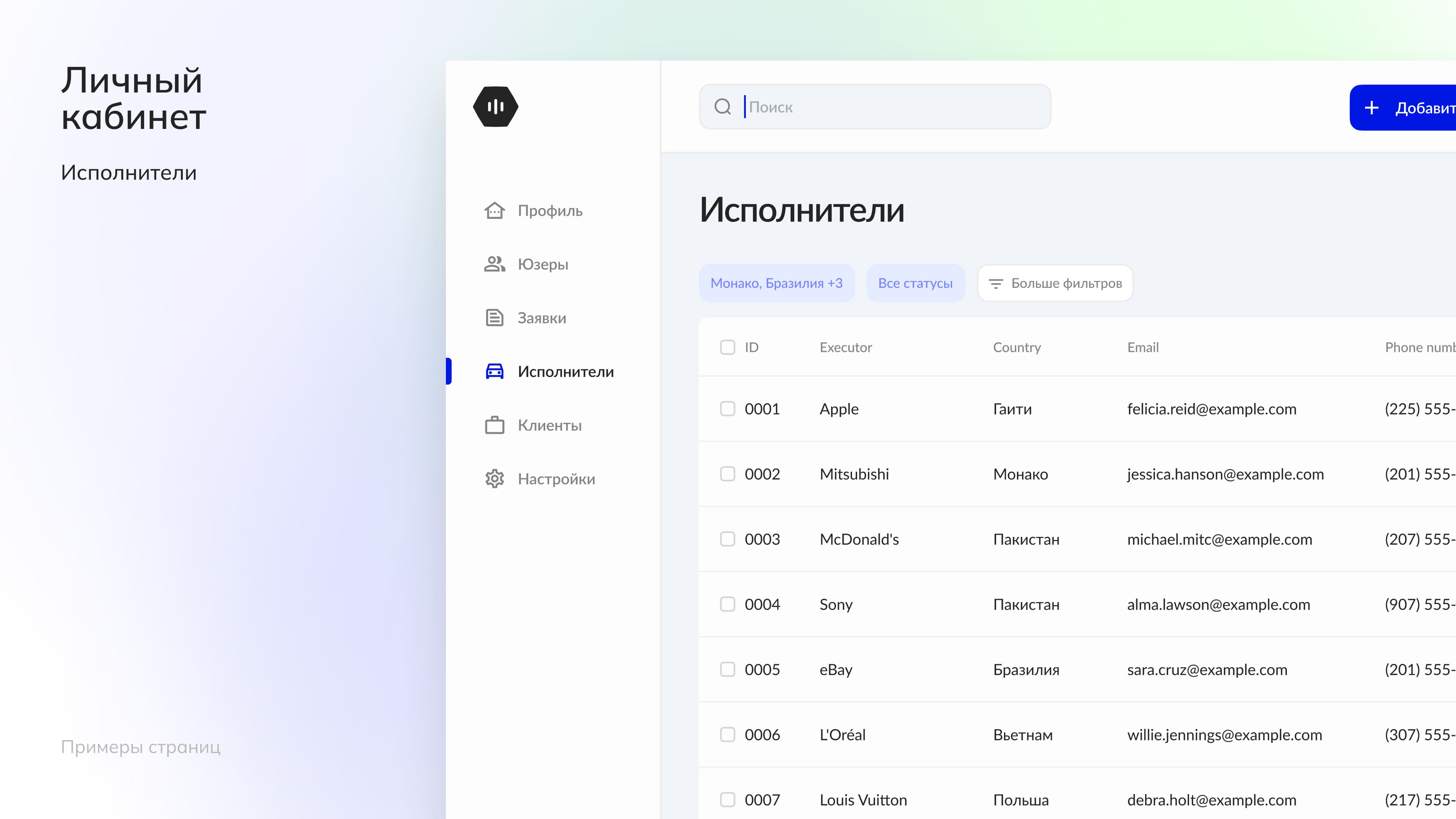Expand the Больше фильтров filter options
This screenshot has width=1456, height=819.
coord(1055,283)
